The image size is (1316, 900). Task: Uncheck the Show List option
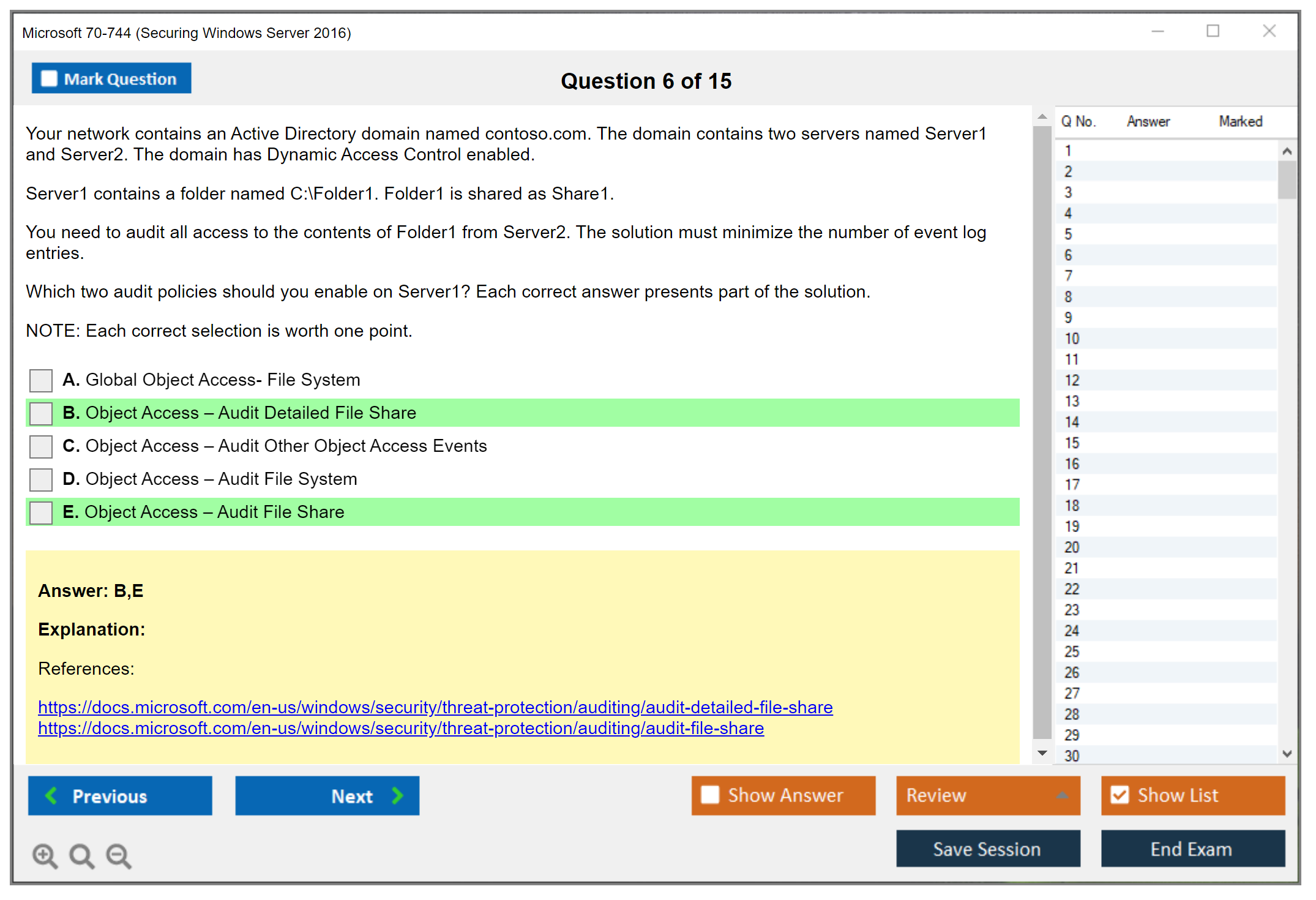[1120, 795]
